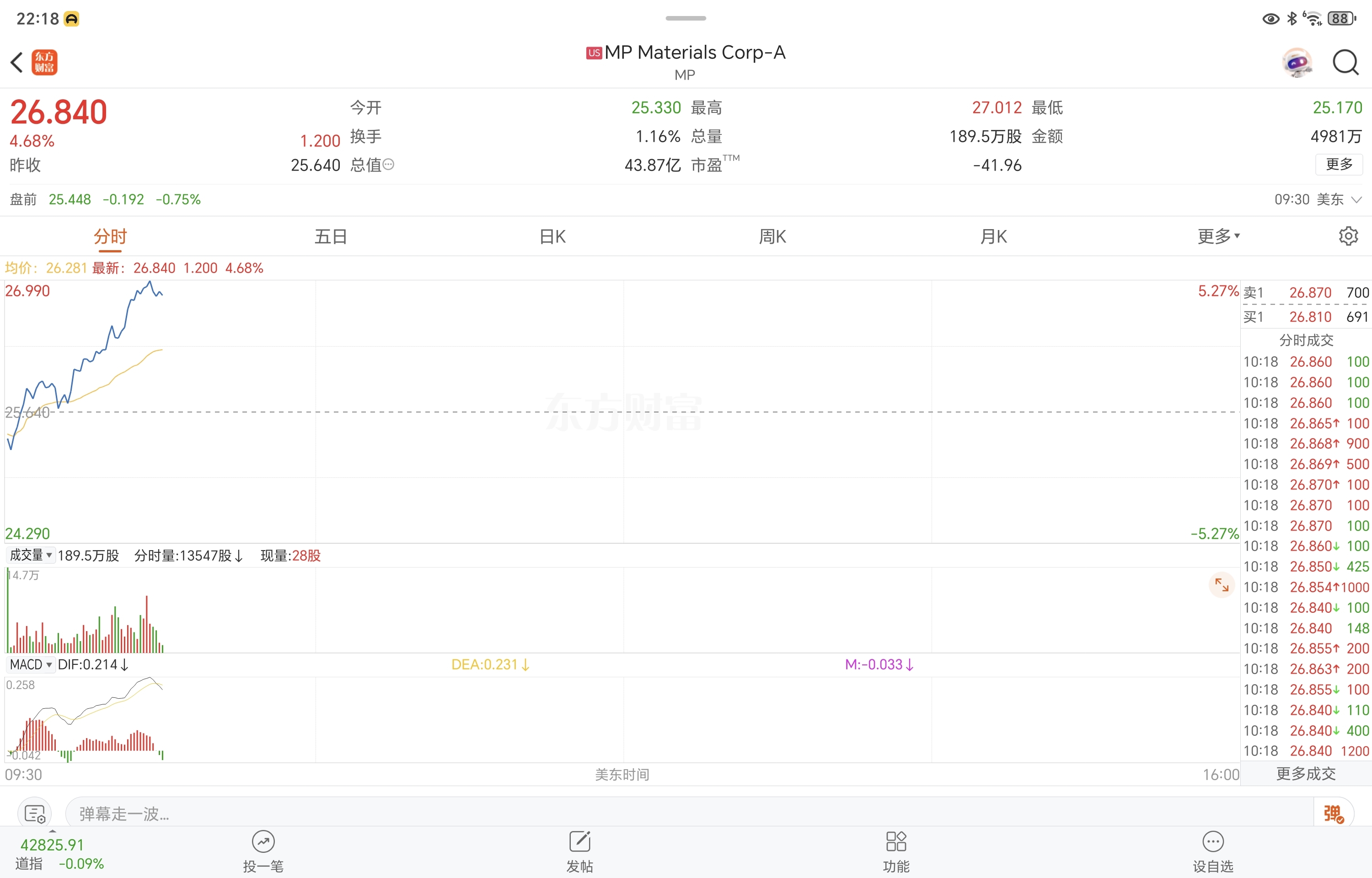Expand the chart with fullscreen arrows icon
Viewport: 1372px width, 878px height.
1222,584
